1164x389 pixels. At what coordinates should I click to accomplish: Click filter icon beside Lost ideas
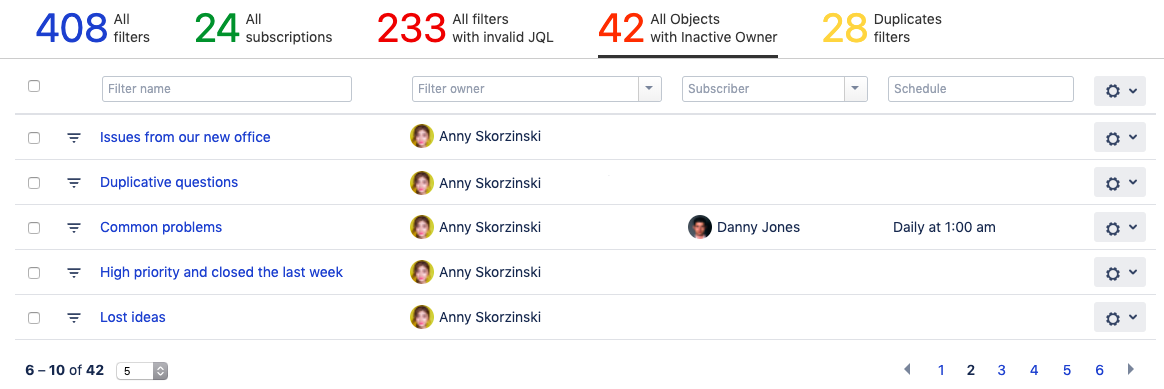click(73, 318)
